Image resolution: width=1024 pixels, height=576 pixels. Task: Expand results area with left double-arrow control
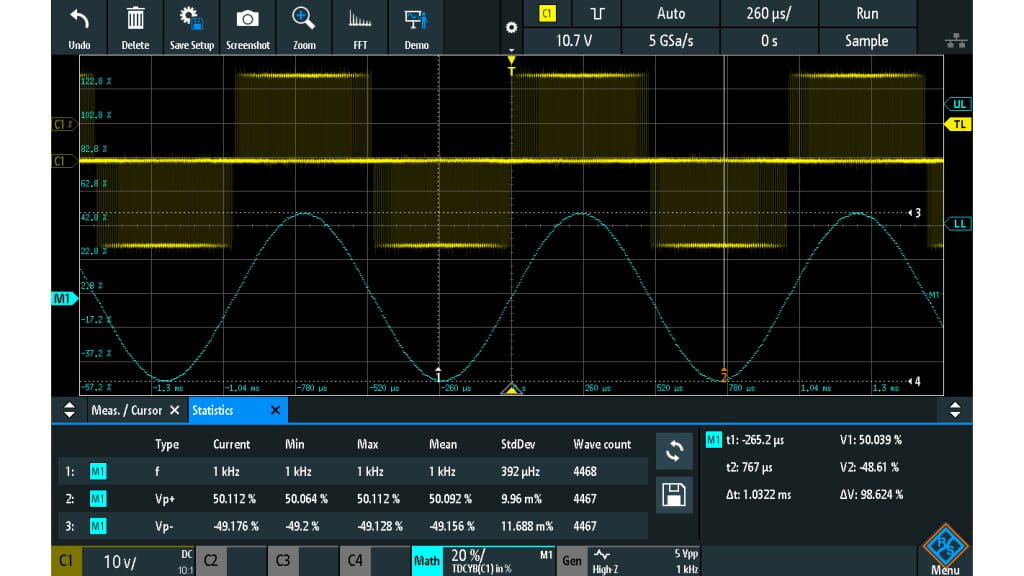coord(68,410)
